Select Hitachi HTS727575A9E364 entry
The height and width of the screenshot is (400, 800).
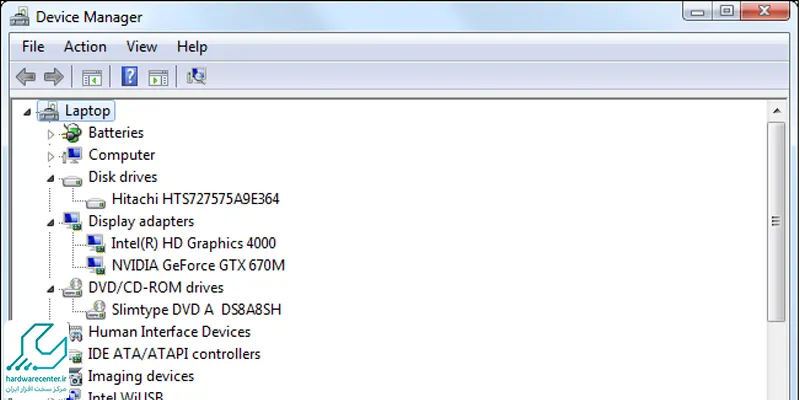tap(195, 199)
